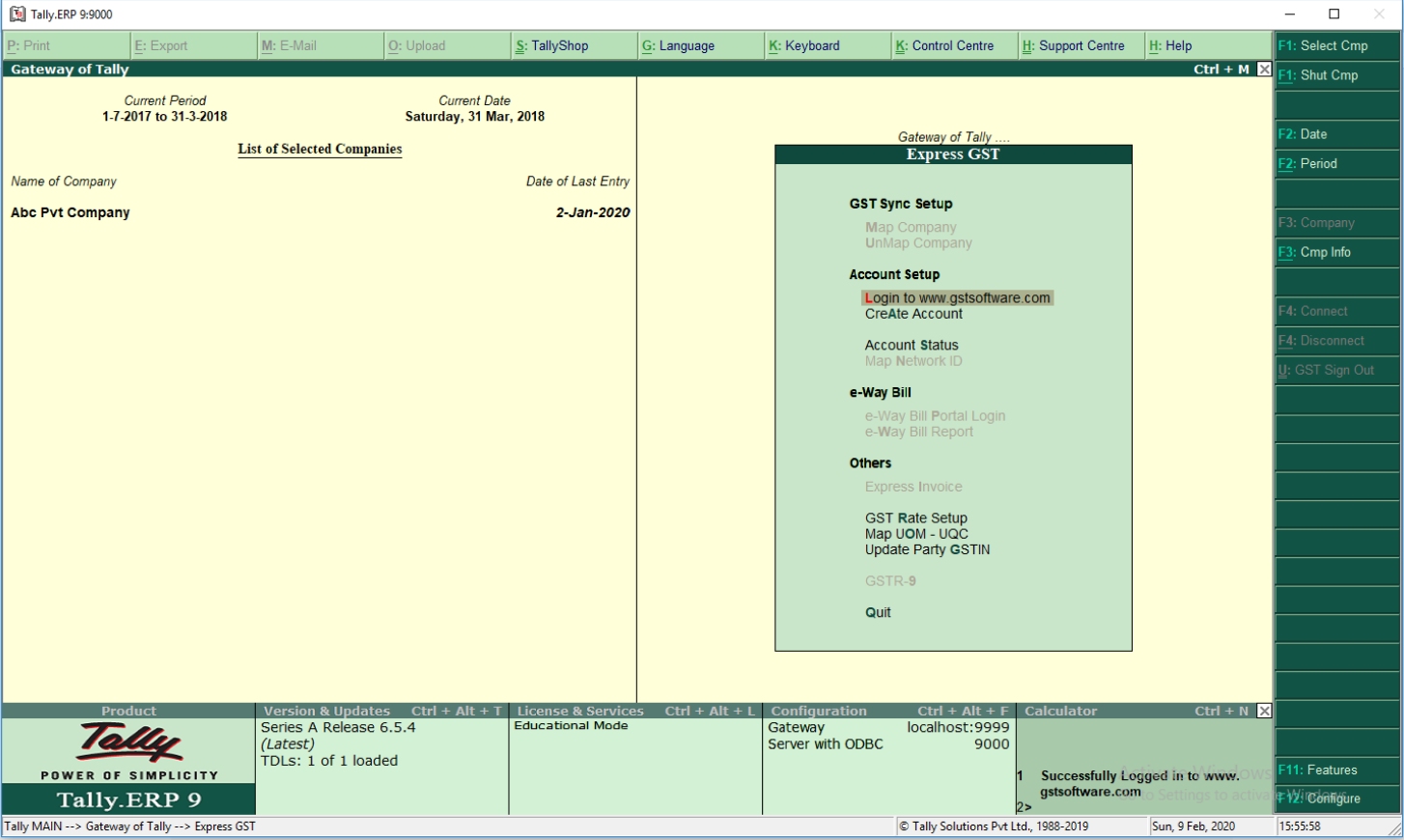Select GSTR-9 menu item
The width and height of the screenshot is (1404, 840).
890,581
